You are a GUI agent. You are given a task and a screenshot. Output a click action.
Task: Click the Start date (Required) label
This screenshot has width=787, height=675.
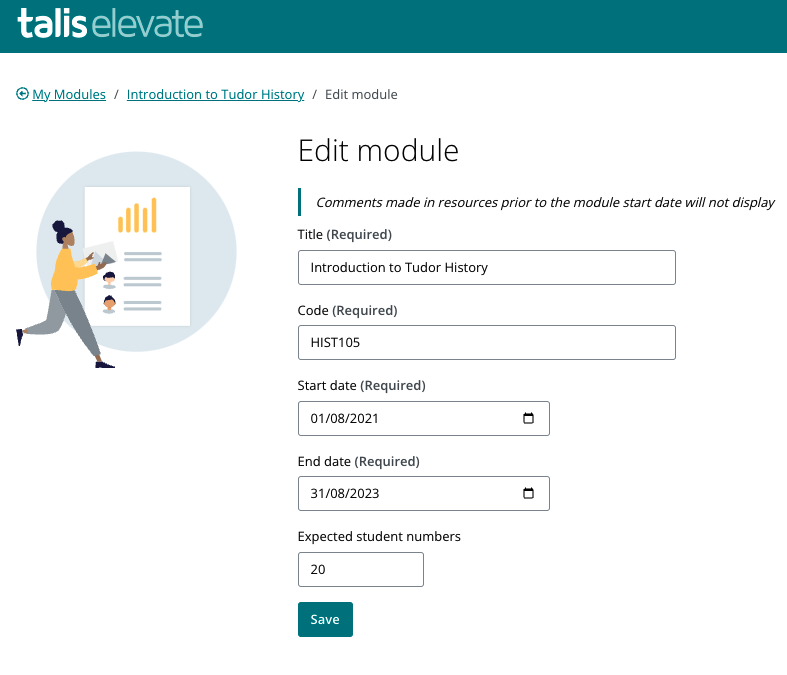361,385
